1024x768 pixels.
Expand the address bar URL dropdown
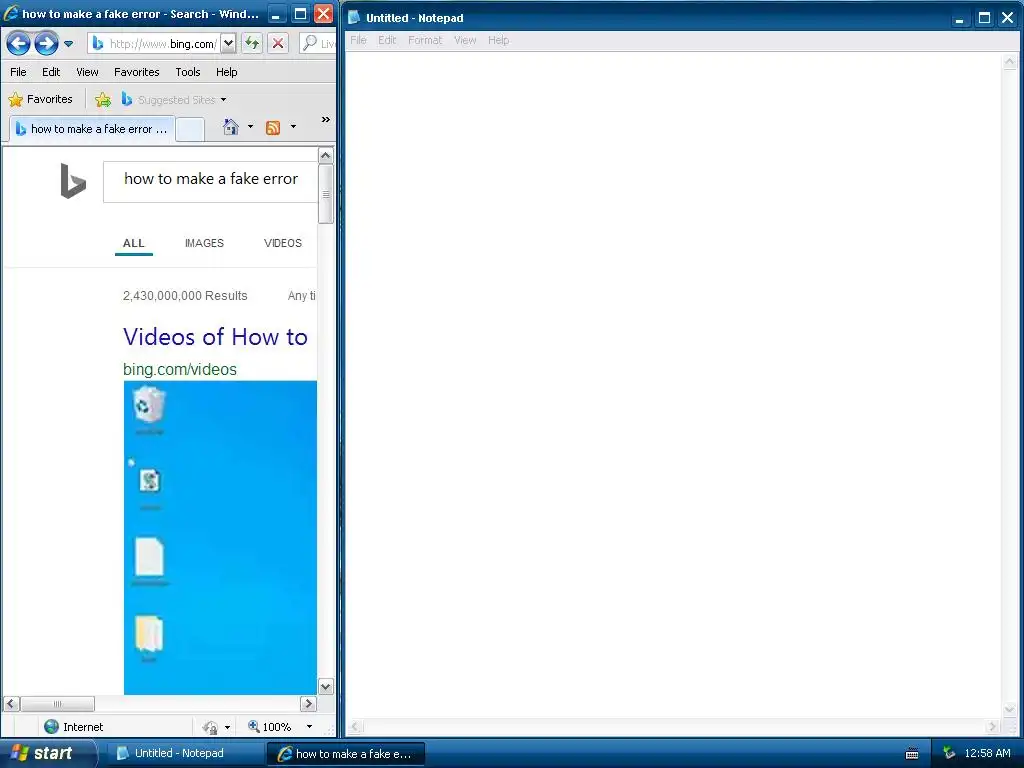click(x=228, y=44)
